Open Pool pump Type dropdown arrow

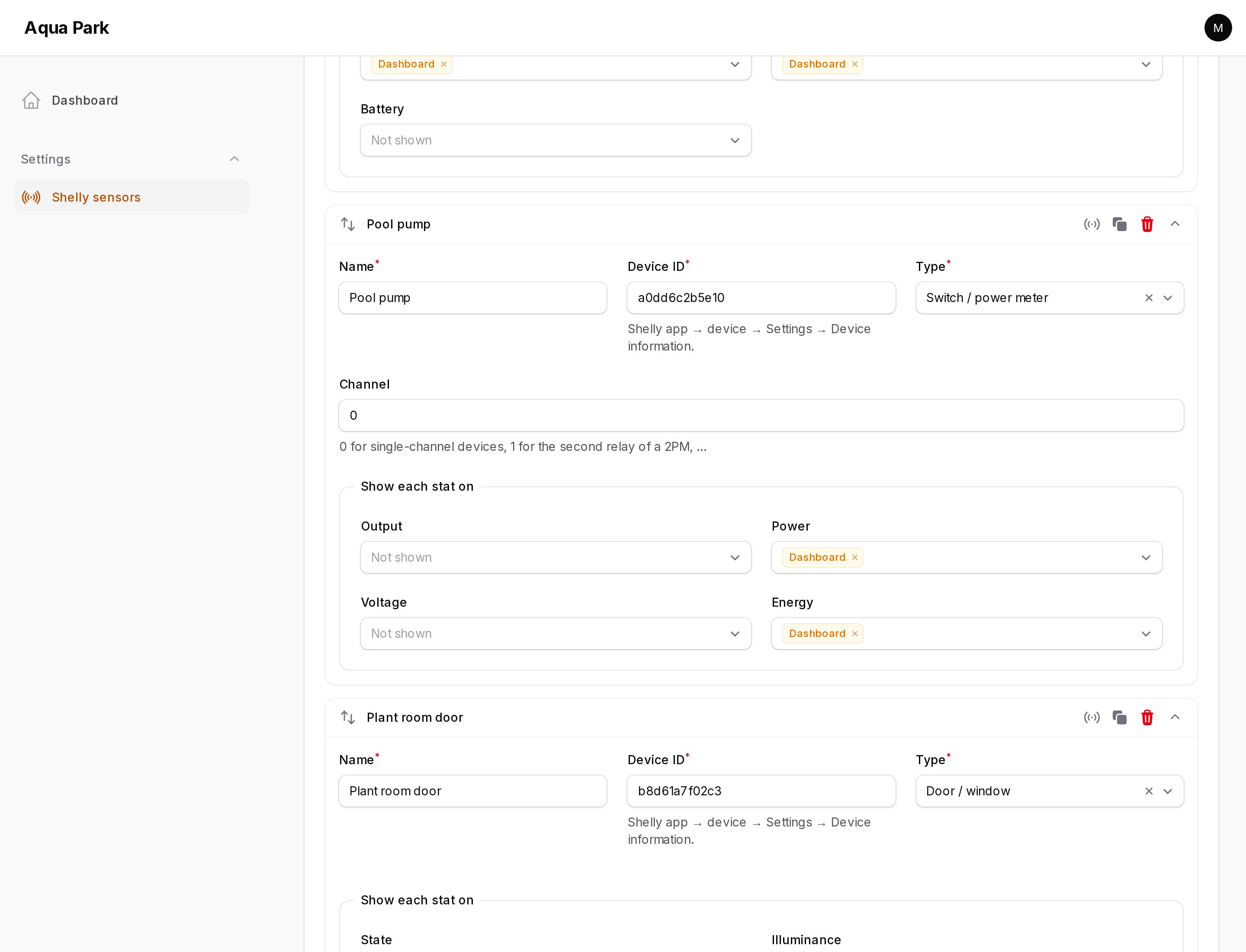point(1167,298)
